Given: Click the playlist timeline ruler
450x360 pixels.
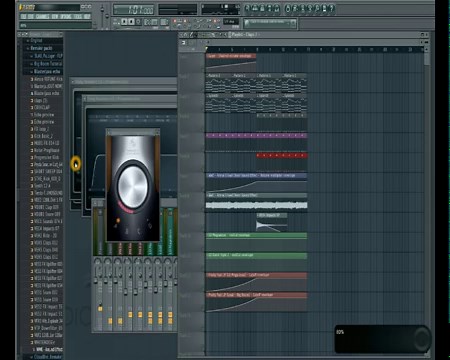Looking at the screenshot, I should tap(315, 50).
